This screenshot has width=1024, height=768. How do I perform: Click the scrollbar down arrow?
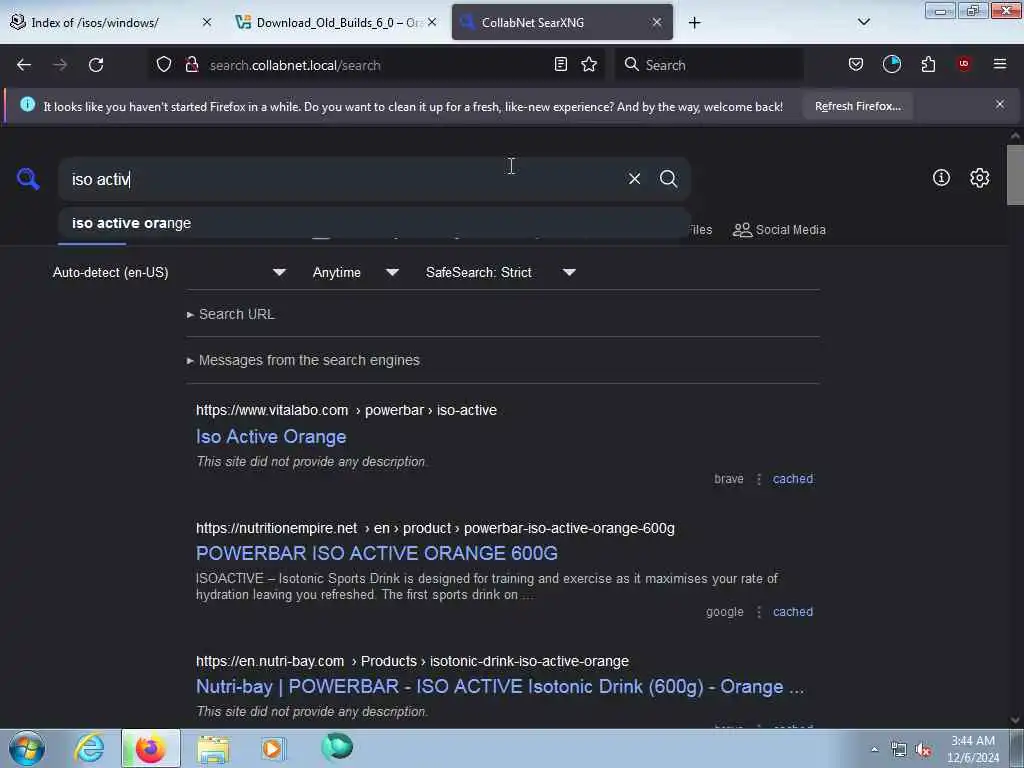tap(1015, 720)
